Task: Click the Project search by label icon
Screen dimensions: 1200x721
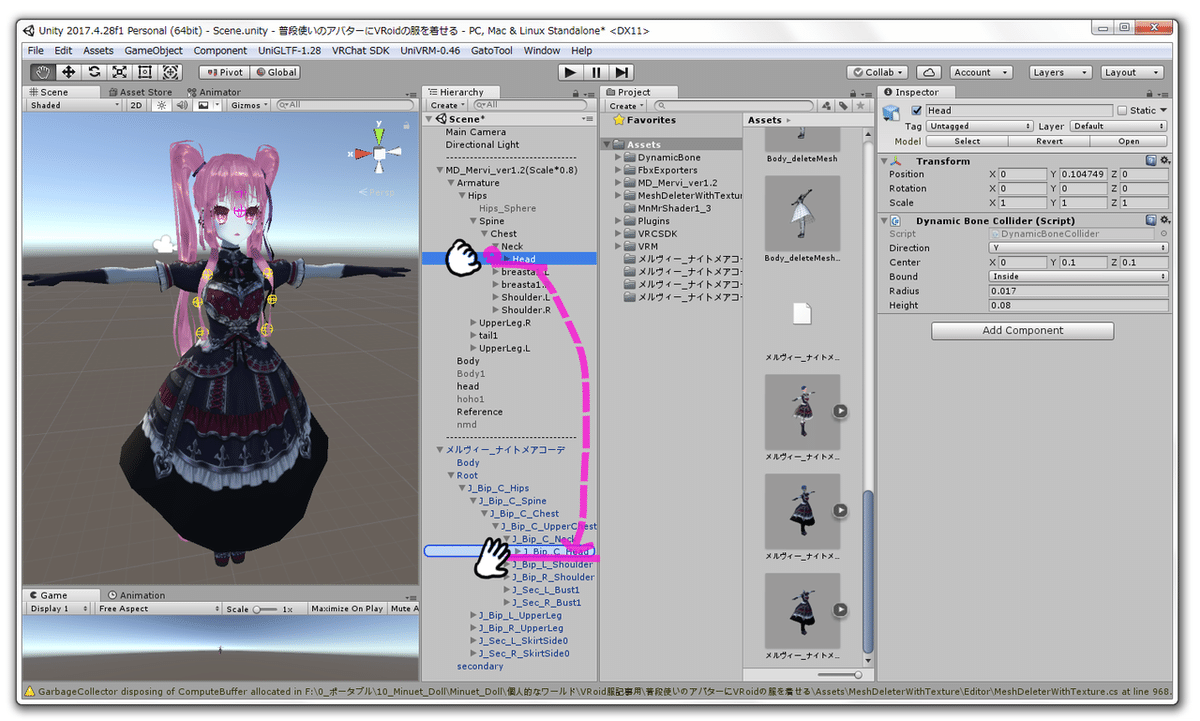Action: coord(843,106)
